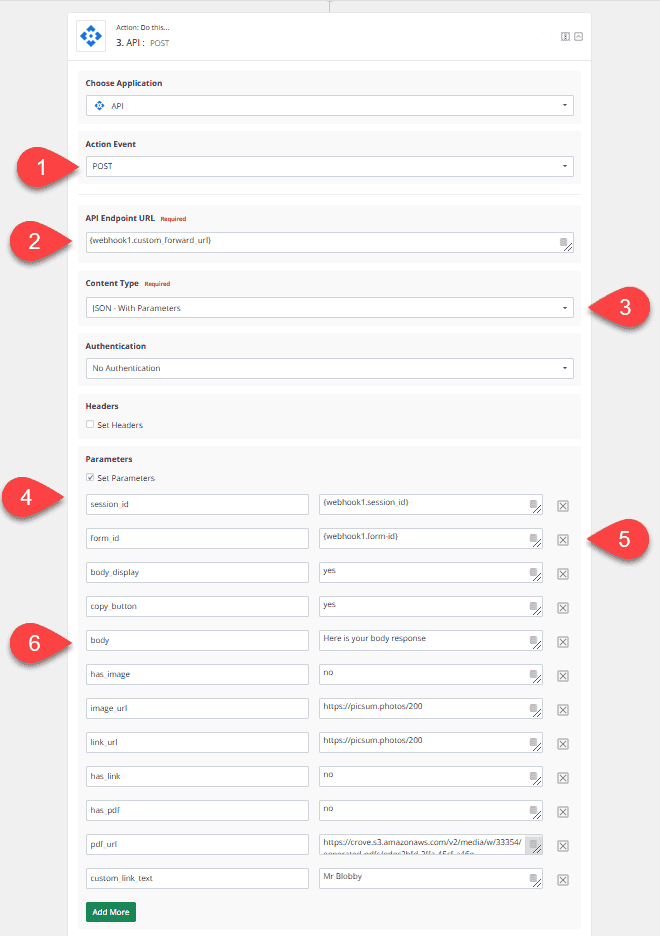Remove the pdf_url parameter row

563,846
